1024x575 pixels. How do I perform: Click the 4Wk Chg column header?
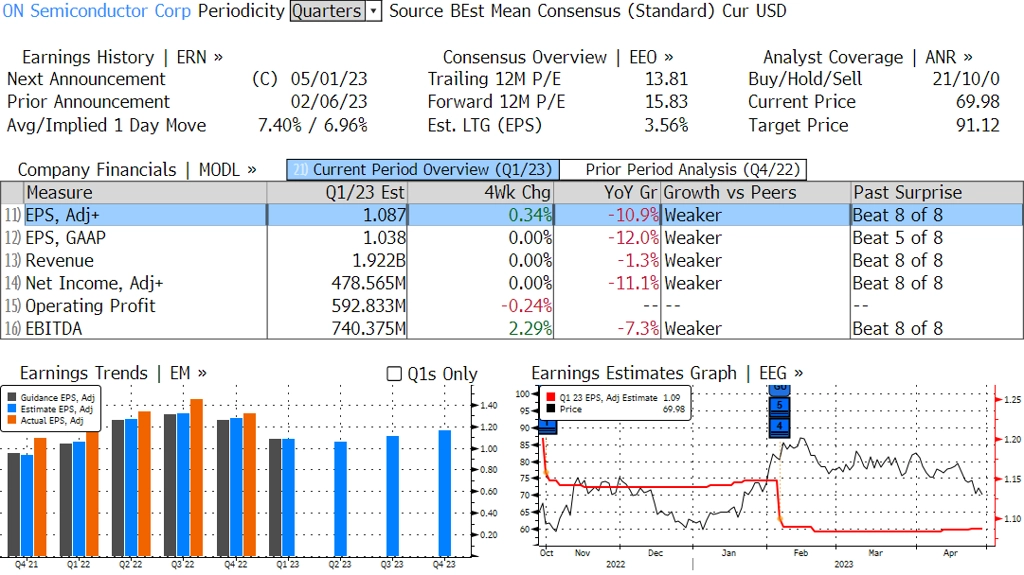481,193
